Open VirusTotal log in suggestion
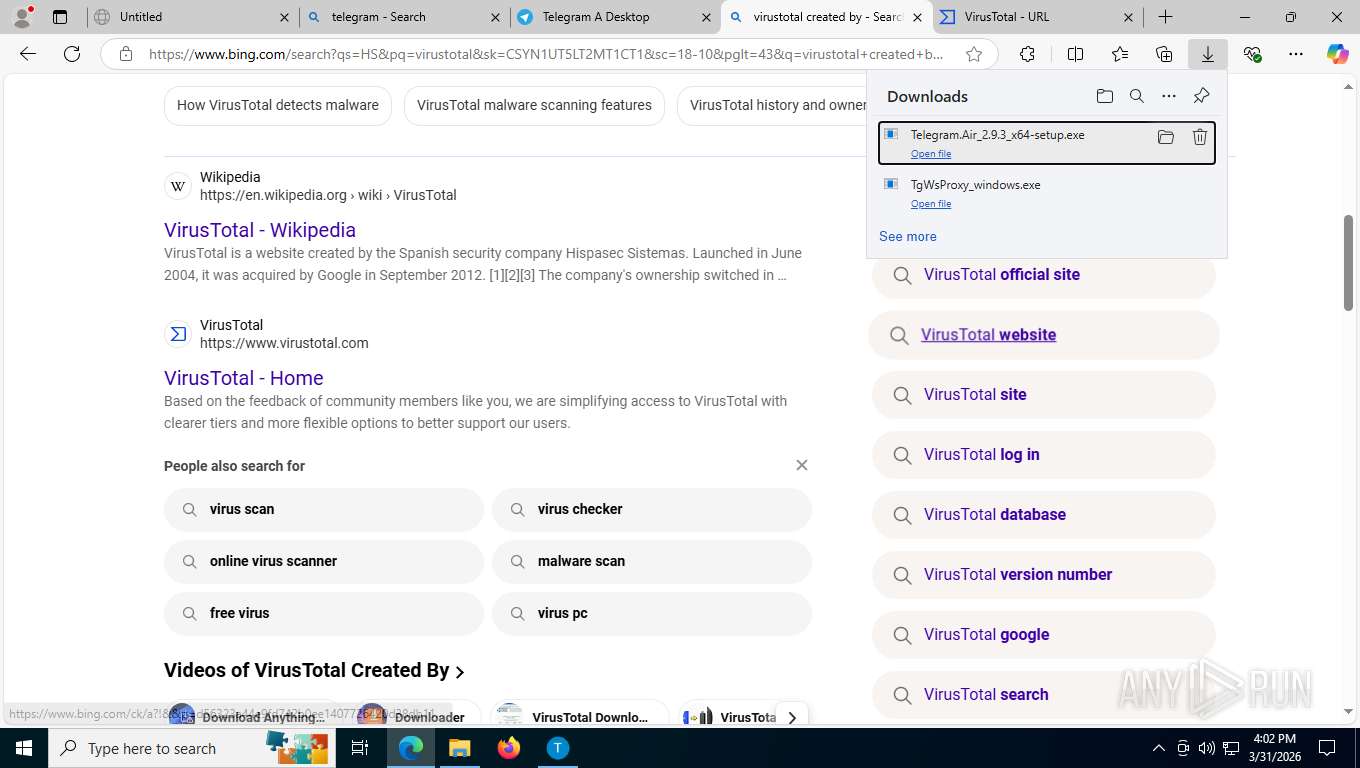This screenshot has width=1360, height=768. [x=1044, y=455]
